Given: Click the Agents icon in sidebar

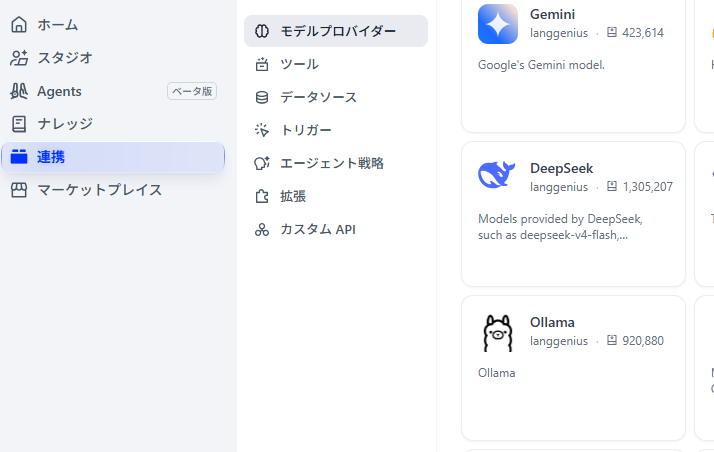Looking at the screenshot, I should click(19, 91).
